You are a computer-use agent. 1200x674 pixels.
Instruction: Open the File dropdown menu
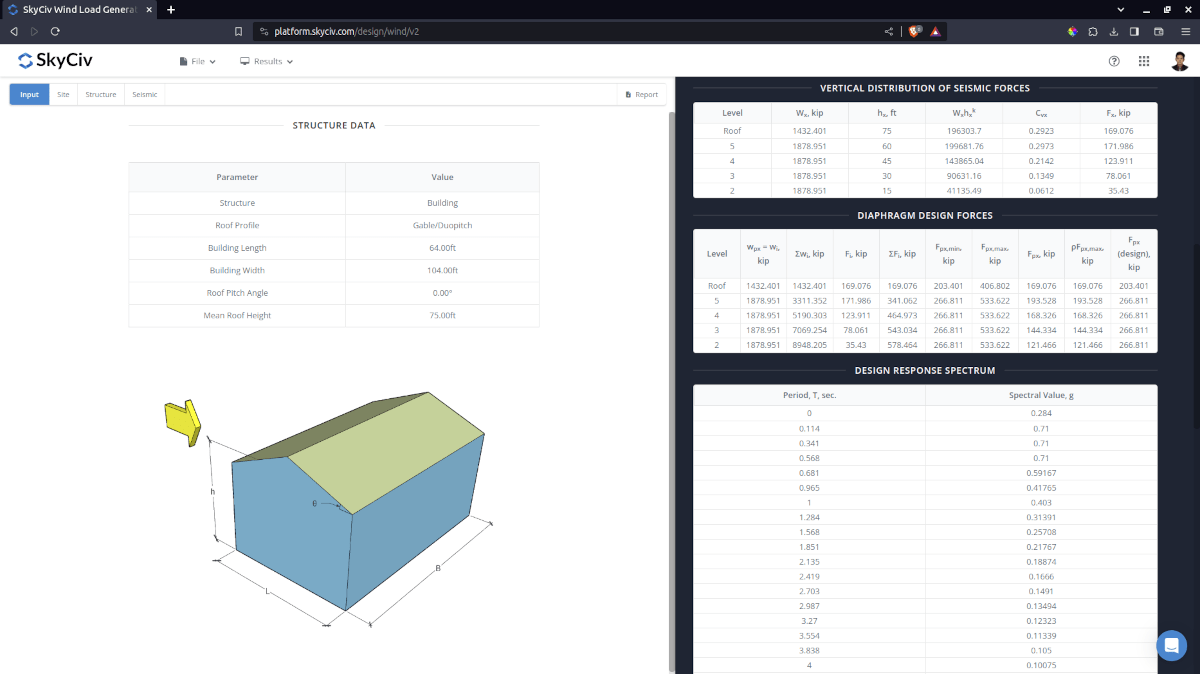(198, 61)
